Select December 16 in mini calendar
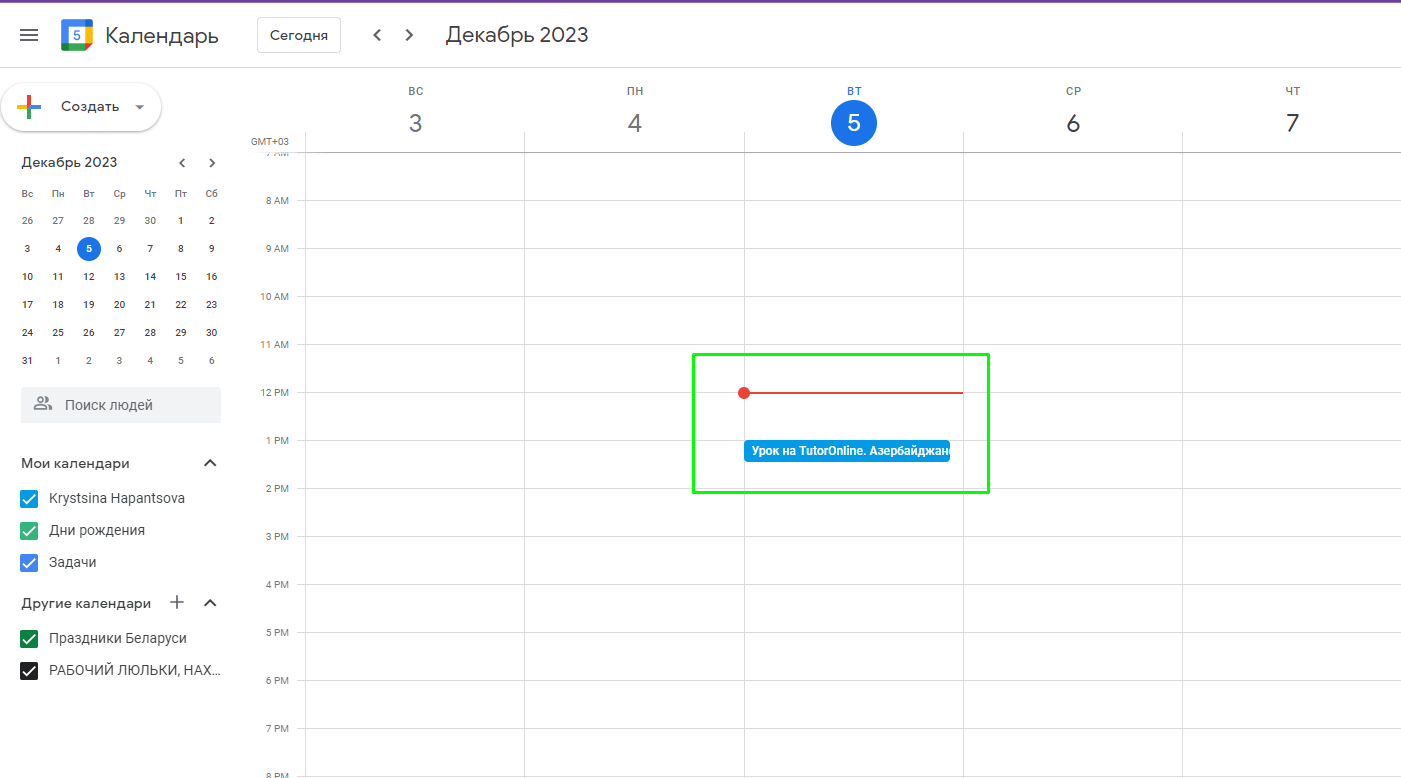 (211, 276)
